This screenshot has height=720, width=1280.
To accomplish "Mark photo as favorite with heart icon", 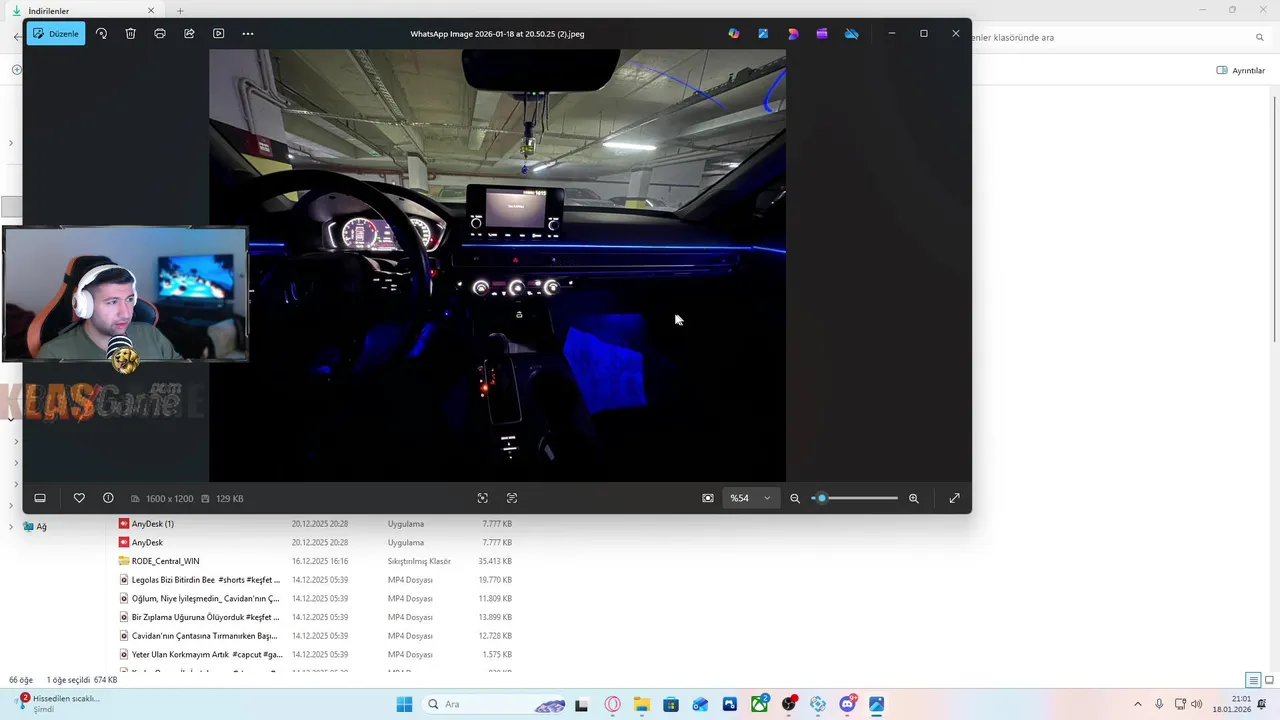I will point(79,498).
